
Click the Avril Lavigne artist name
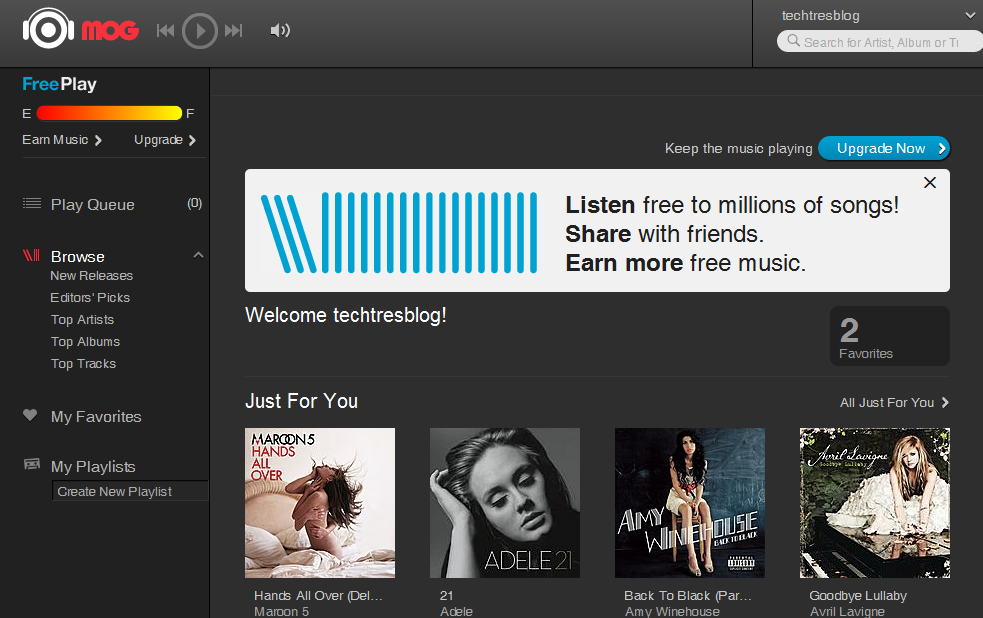coord(847,611)
